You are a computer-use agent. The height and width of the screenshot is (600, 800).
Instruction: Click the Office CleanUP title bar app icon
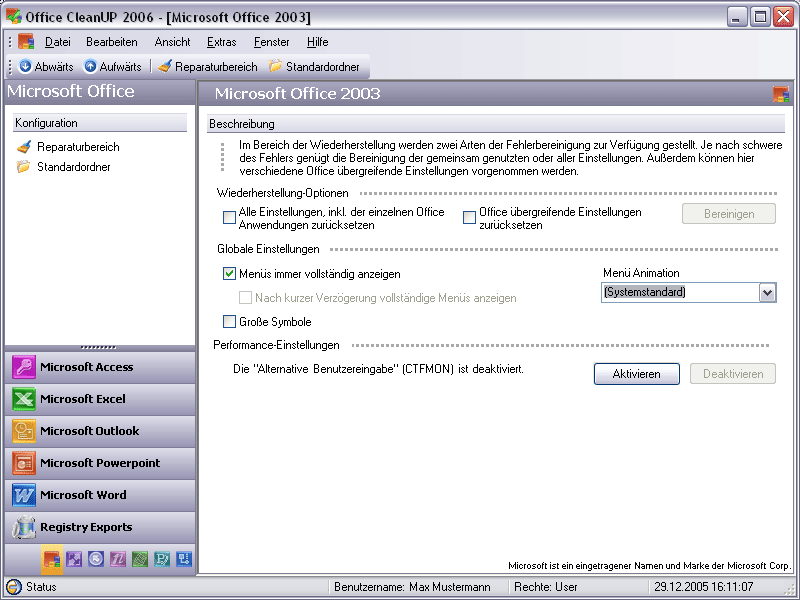point(14,16)
